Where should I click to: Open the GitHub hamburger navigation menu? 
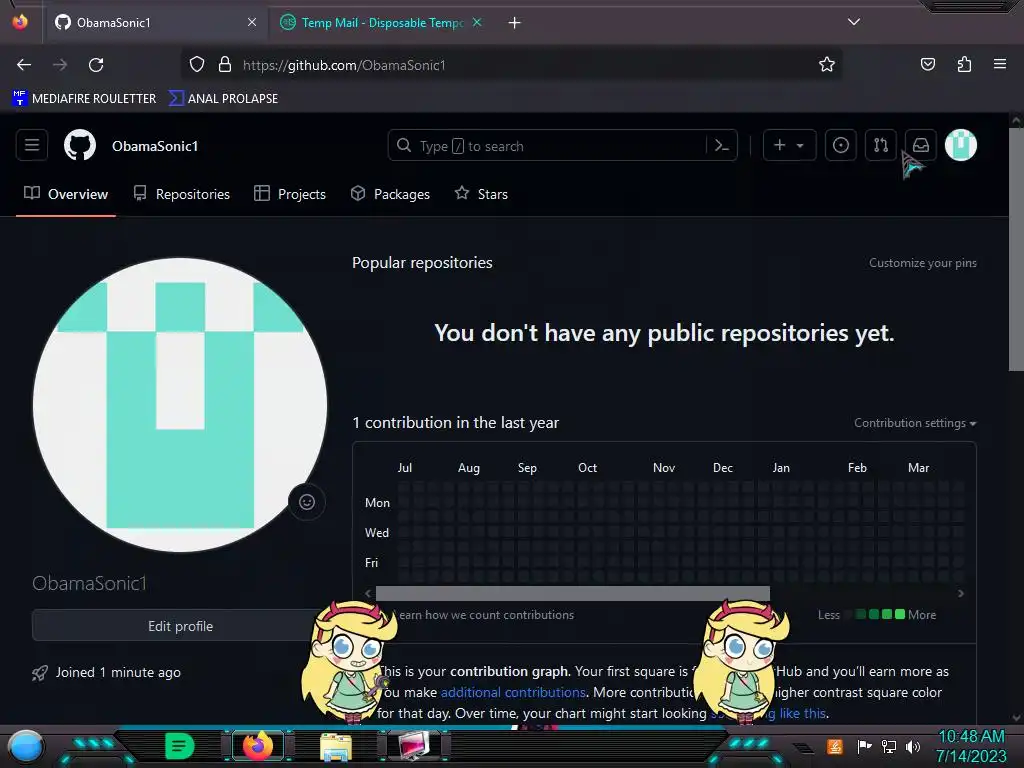pos(32,145)
